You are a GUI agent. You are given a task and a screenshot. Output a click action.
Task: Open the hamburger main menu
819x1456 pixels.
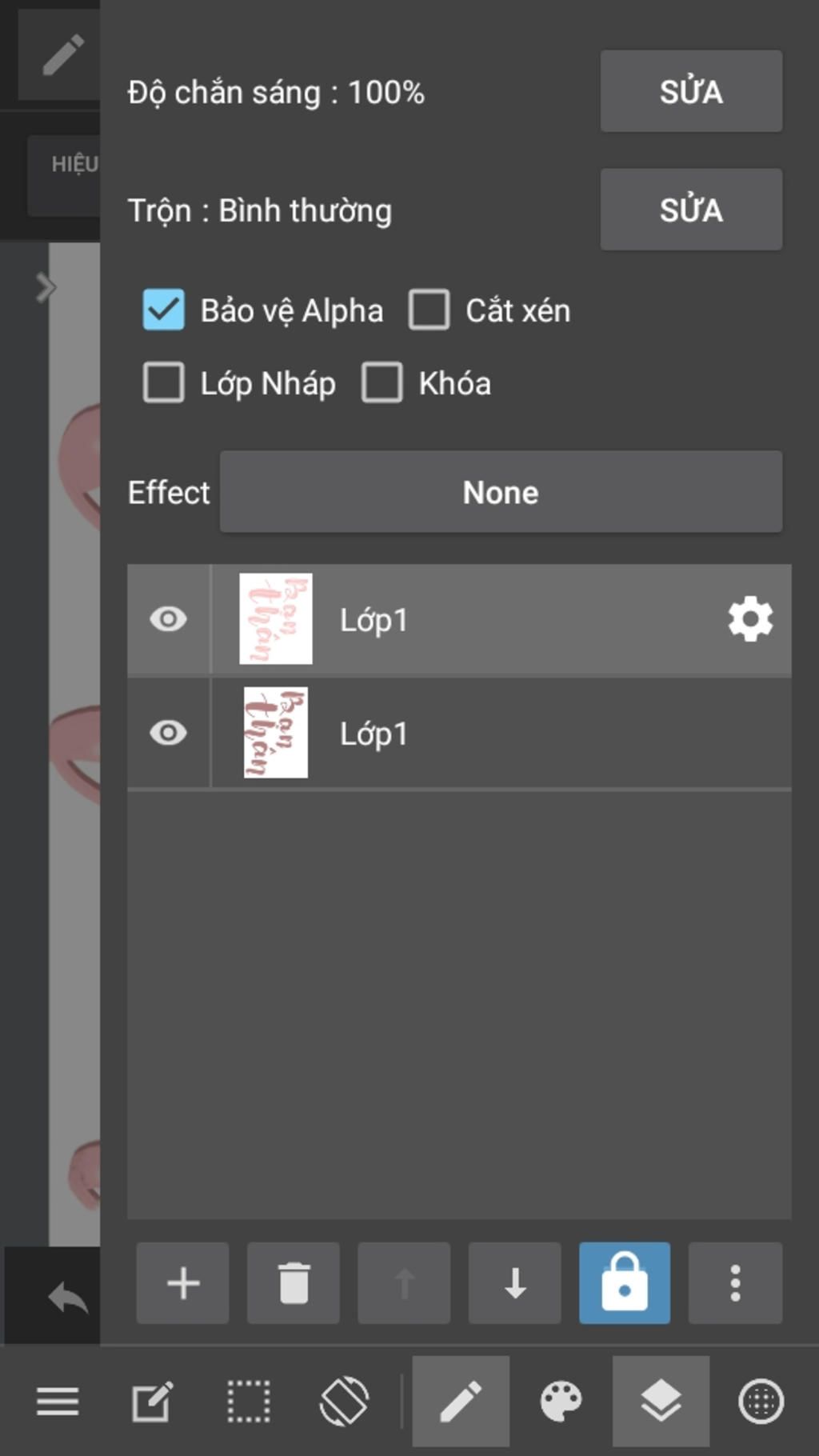pos(58,1401)
